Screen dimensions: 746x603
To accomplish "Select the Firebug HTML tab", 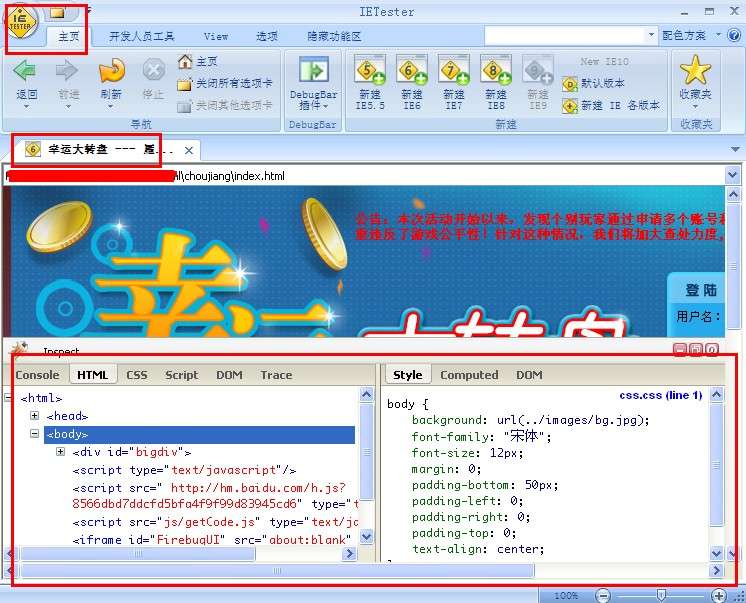I will [93, 375].
